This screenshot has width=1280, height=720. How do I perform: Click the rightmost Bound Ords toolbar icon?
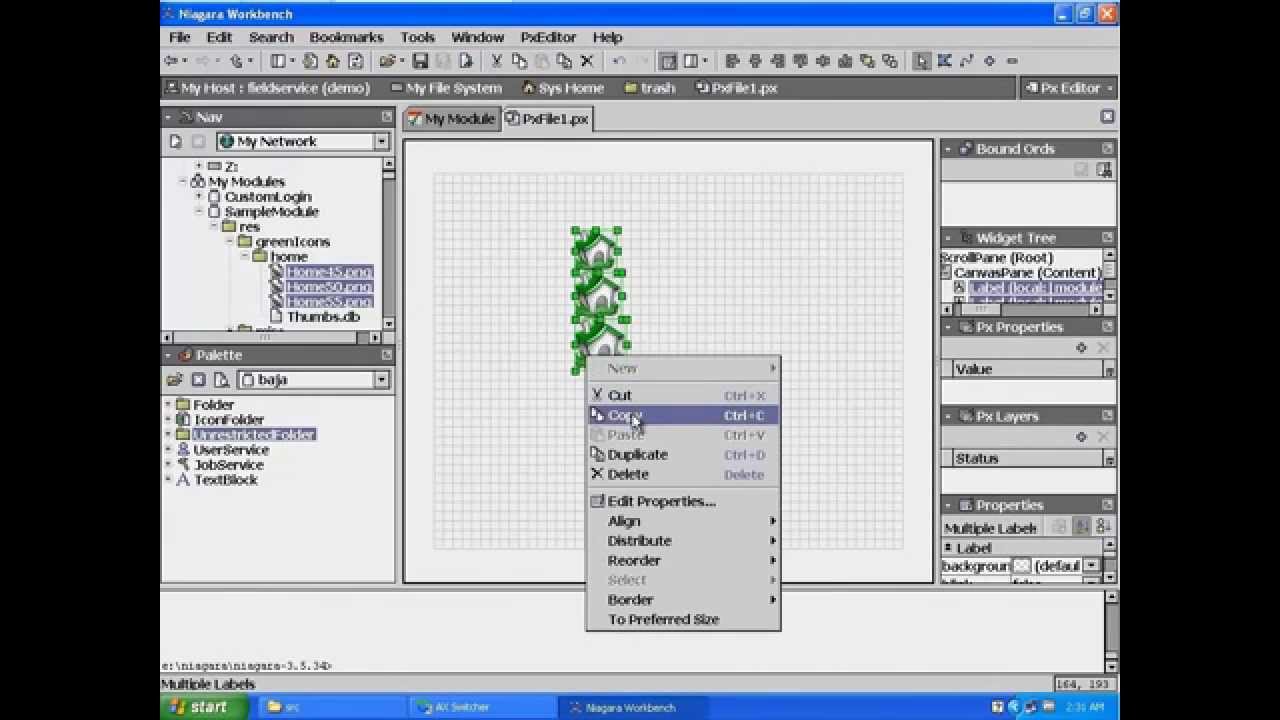tap(1104, 170)
